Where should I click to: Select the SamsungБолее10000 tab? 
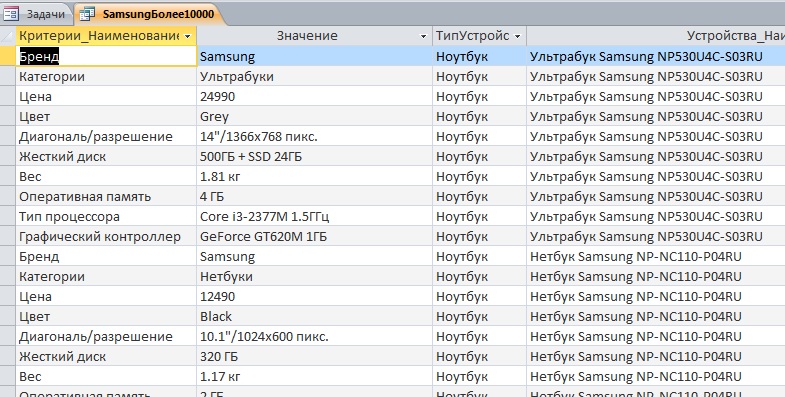(149, 14)
